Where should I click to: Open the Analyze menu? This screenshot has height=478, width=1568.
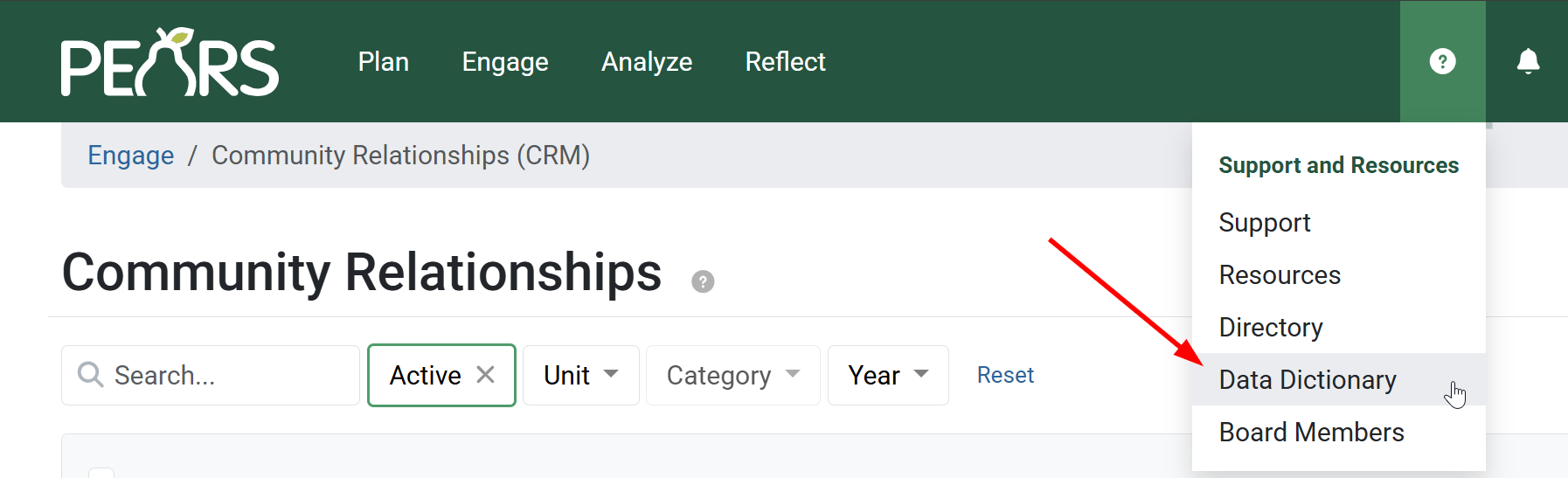[647, 62]
